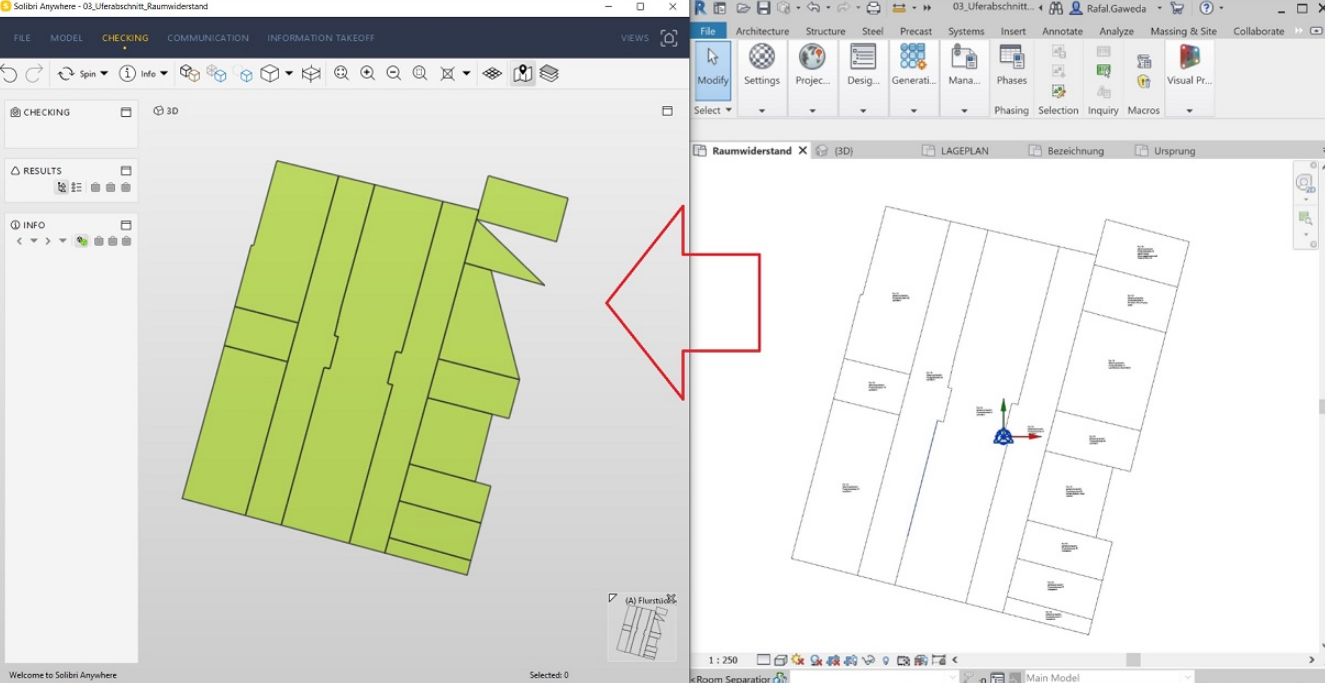Viewport: 1325px width, 683px height.
Task: Expand the Visual Programming panel dropdown
Action: pyautogui.click(x=1189, y=110)
